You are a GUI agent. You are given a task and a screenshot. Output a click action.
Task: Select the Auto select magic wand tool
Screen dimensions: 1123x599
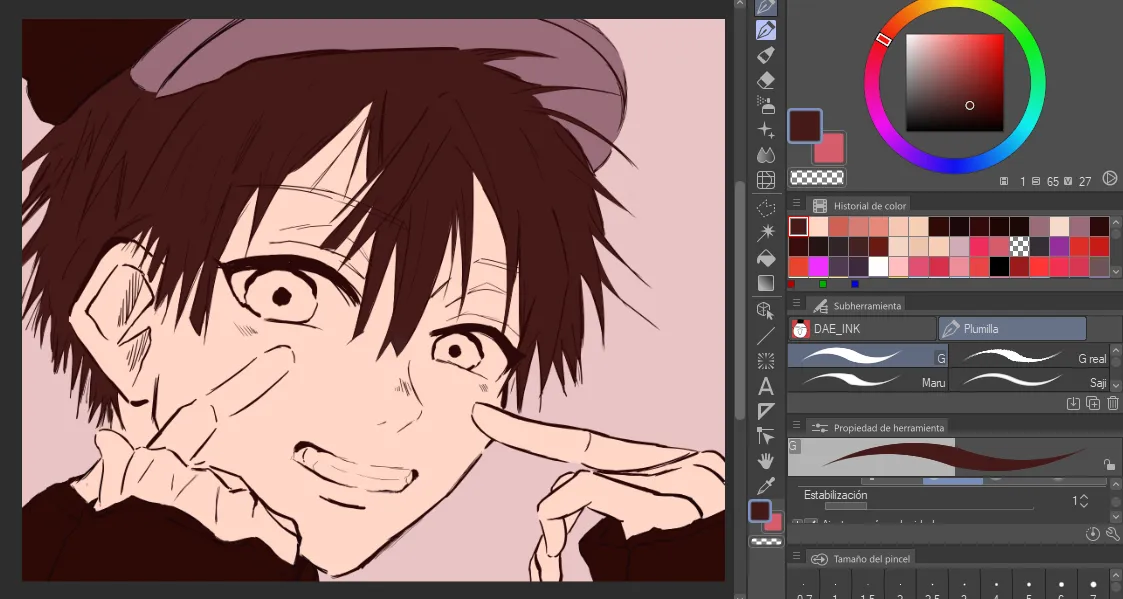coord(766,233)
